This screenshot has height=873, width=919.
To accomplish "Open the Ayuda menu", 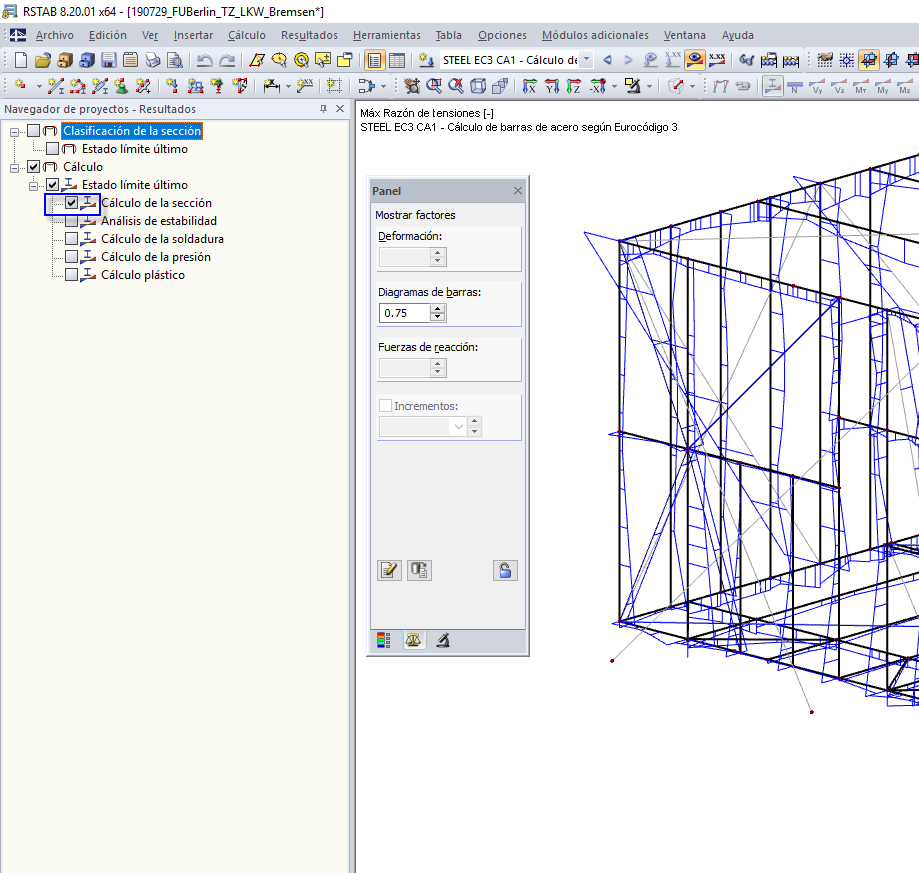I will point(737,35).
